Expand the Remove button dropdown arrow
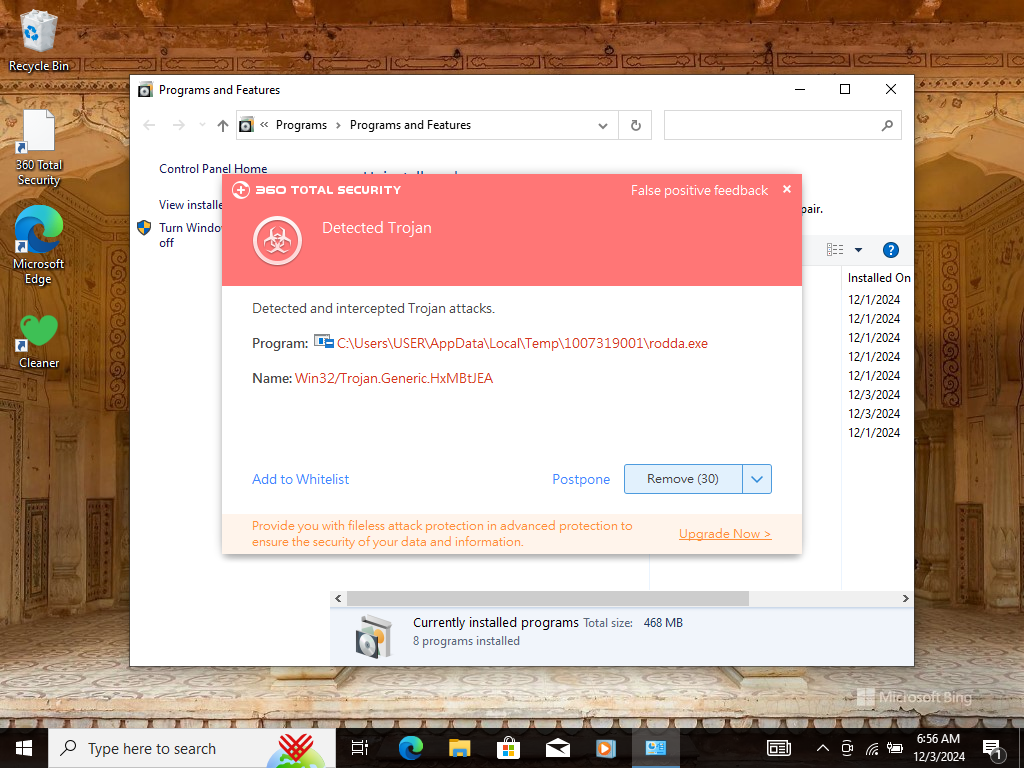 [x=757, y=479]
